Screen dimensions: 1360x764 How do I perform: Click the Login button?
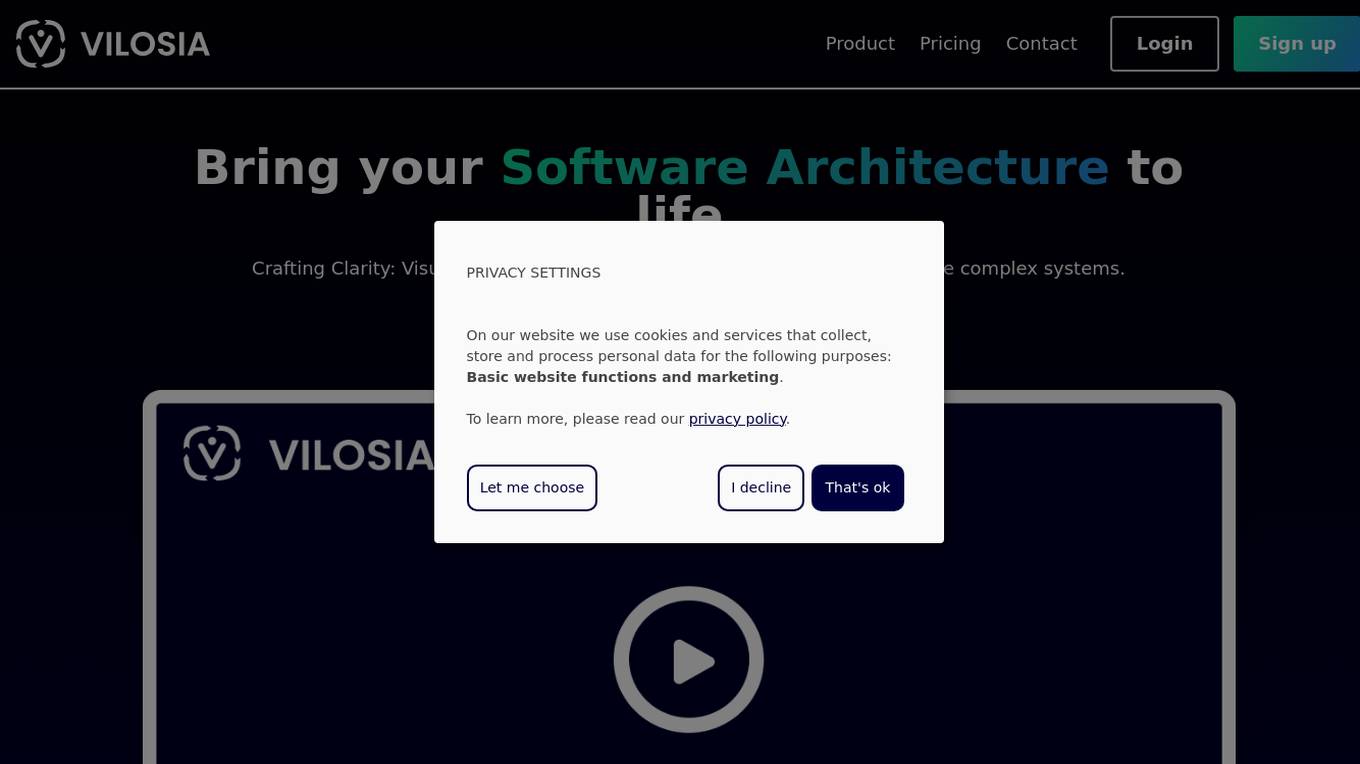pyautogui.click(x=1164, y=44)
